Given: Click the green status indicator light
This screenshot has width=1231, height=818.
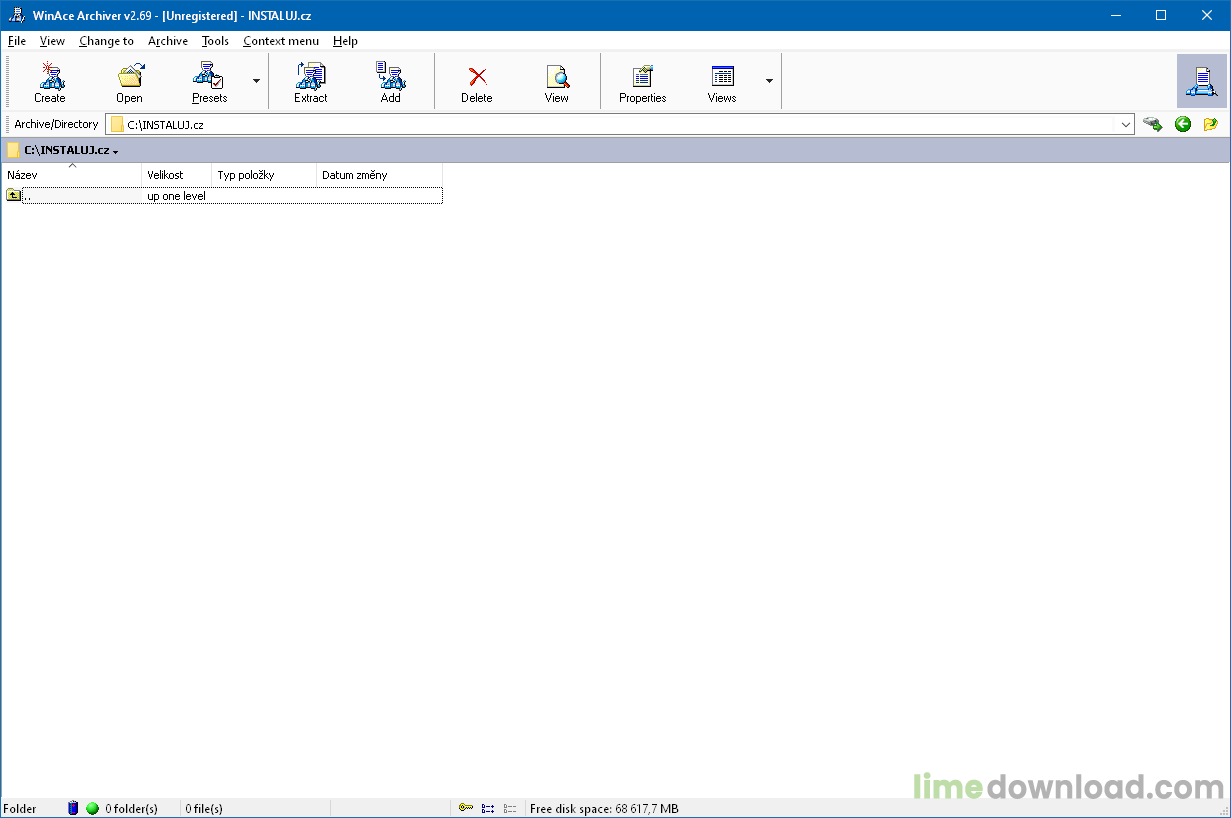Looking at the screenshot, I should coord(92,808).
